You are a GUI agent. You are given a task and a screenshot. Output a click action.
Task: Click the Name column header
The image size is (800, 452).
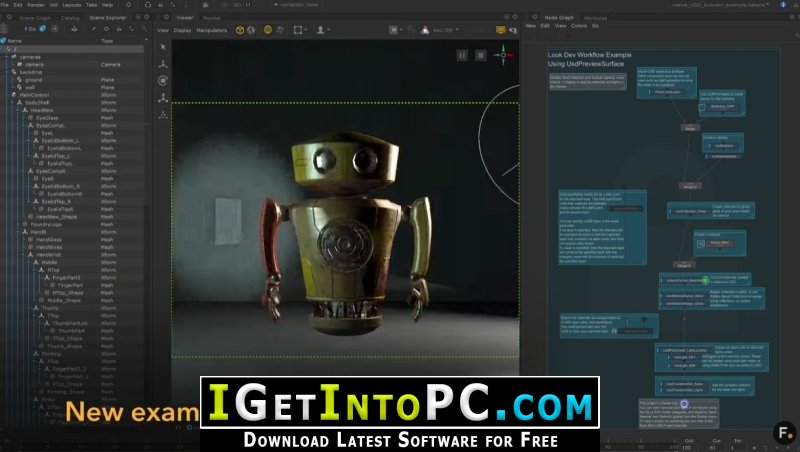point(14,41)
